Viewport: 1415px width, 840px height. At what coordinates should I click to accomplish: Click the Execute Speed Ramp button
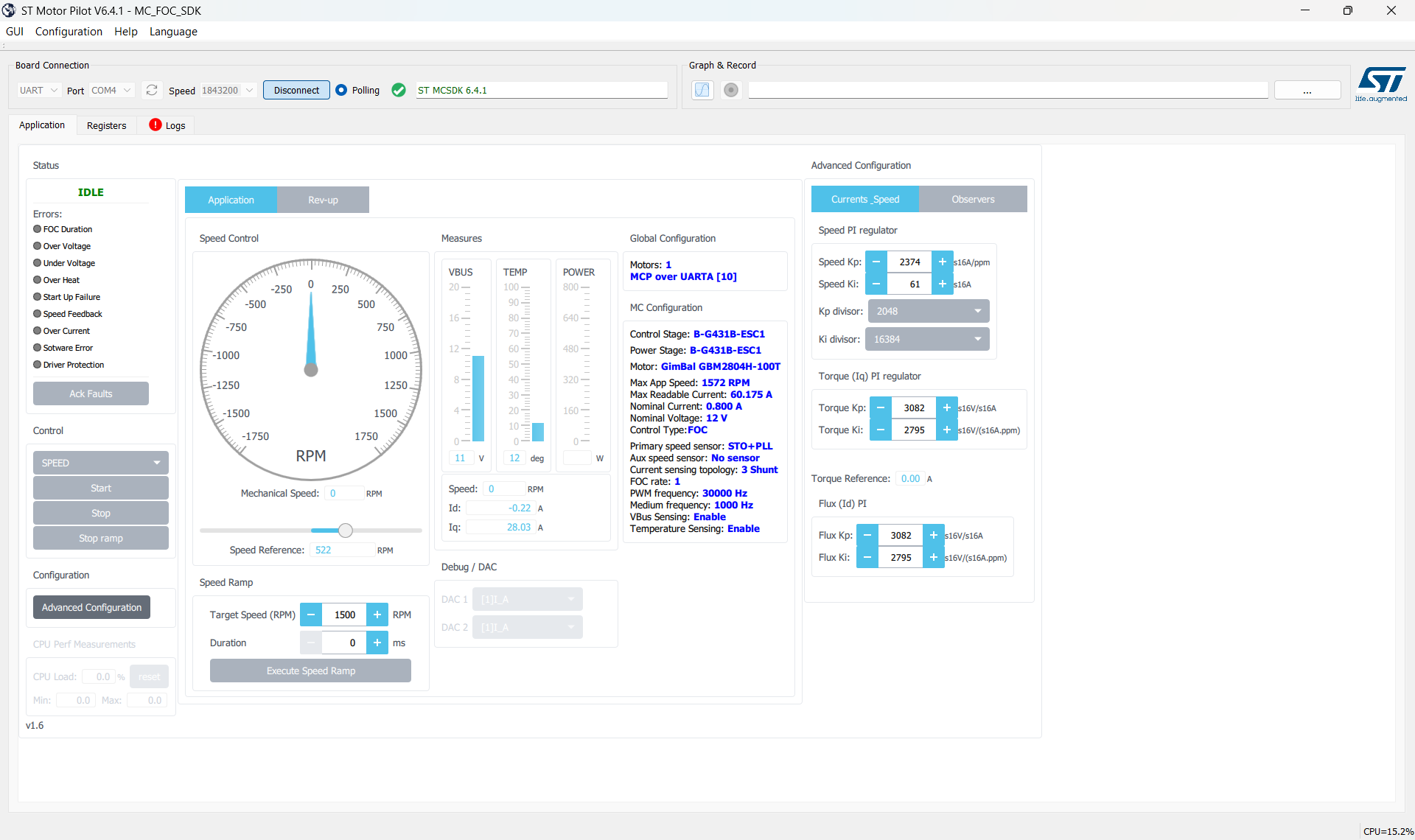tap(310, 671)
